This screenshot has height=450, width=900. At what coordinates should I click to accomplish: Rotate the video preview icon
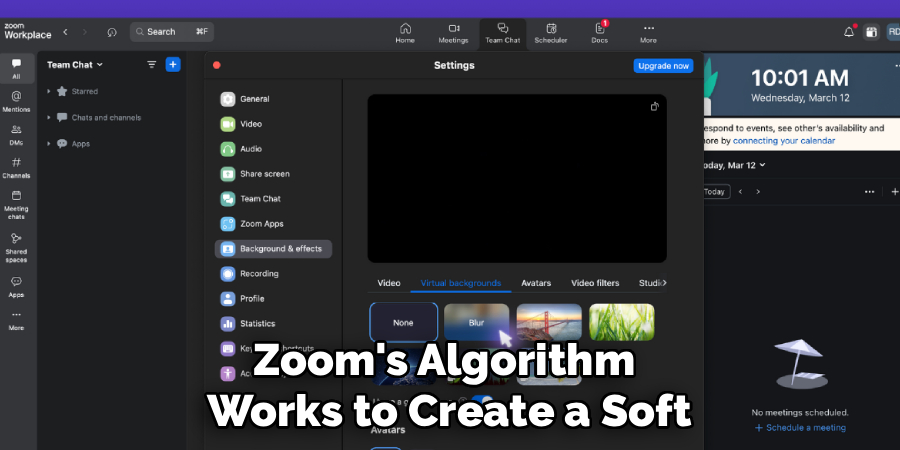pos(654,106)
